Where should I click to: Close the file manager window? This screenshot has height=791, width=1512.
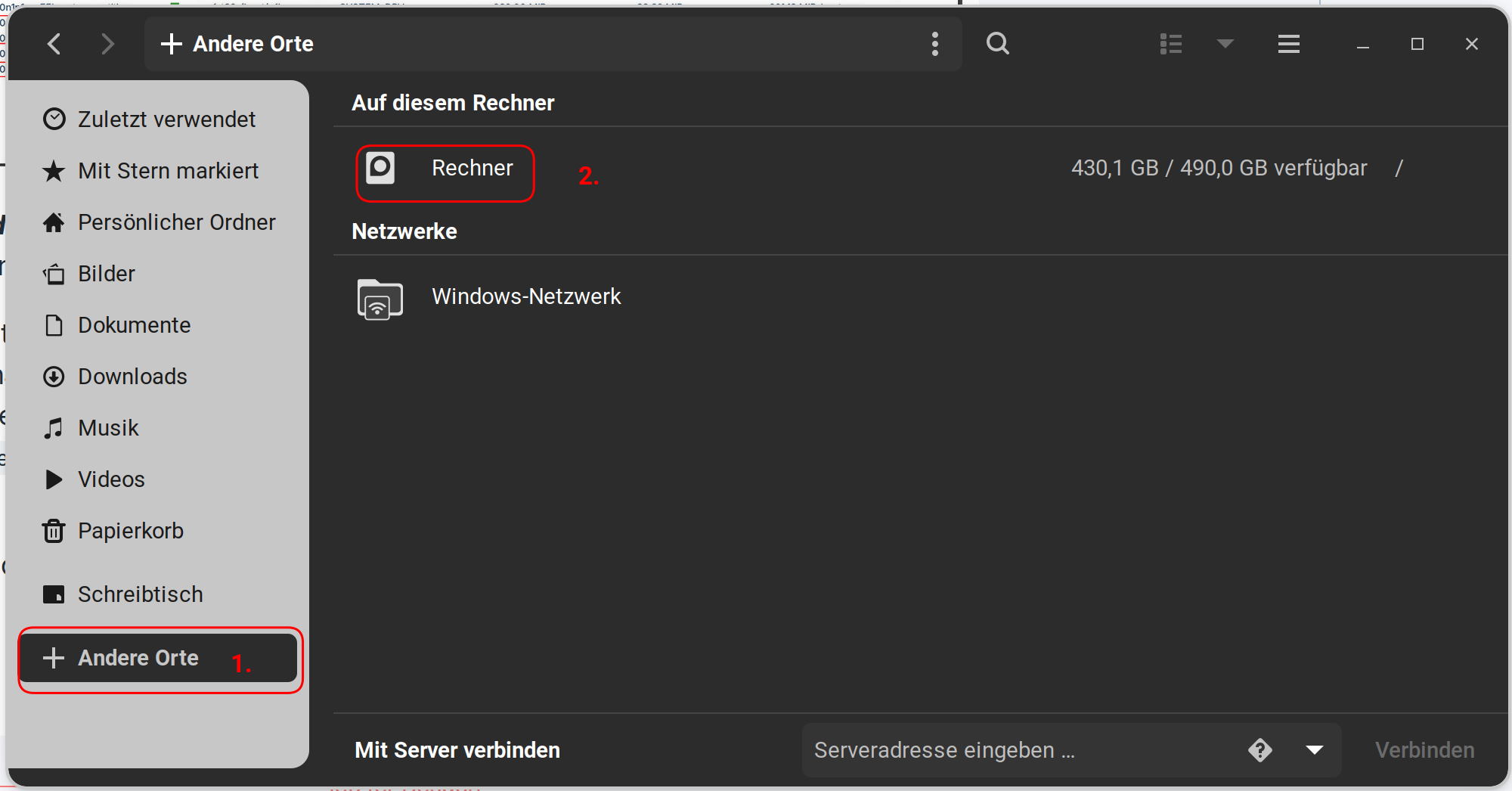tap(1472, 44)
